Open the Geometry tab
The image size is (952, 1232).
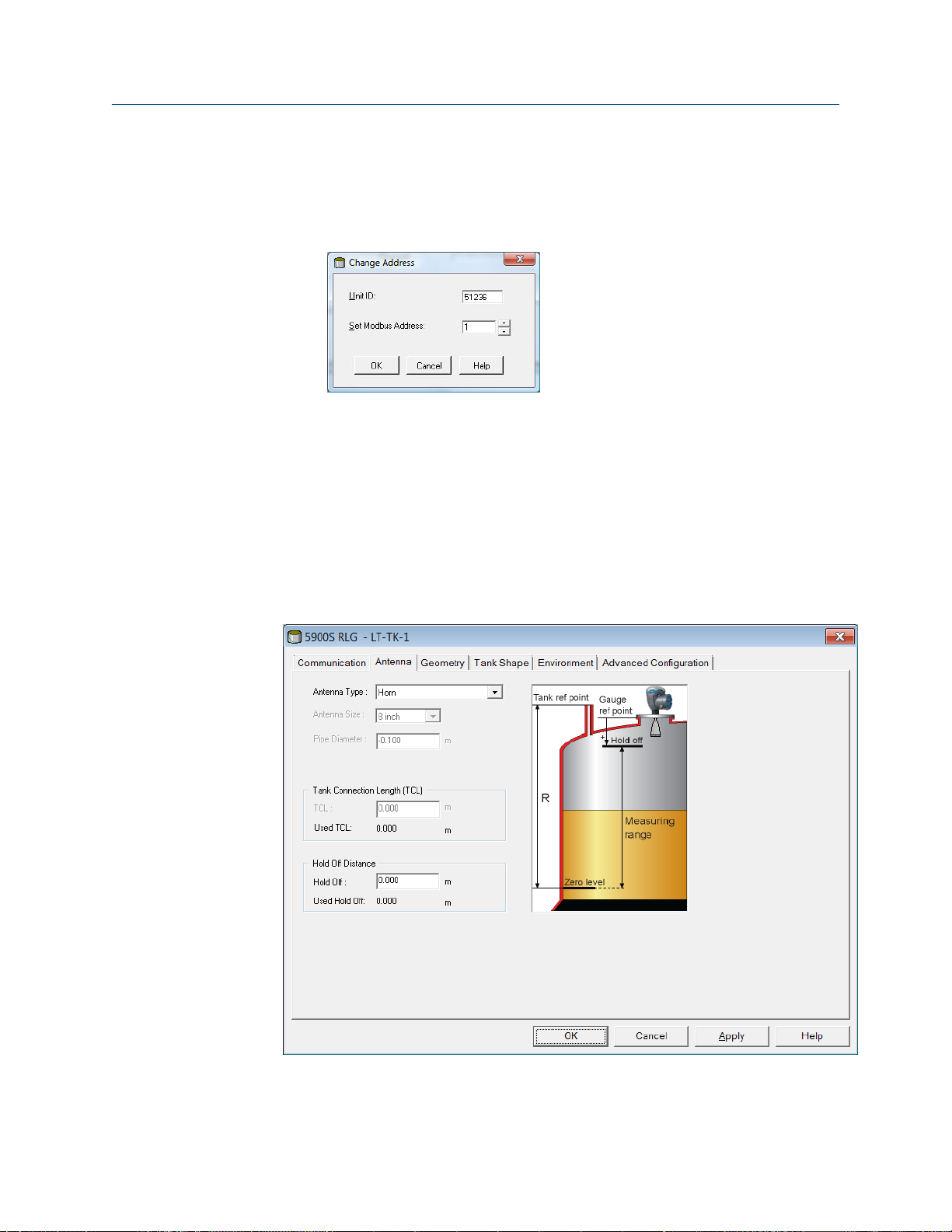[x=443, y=663]
